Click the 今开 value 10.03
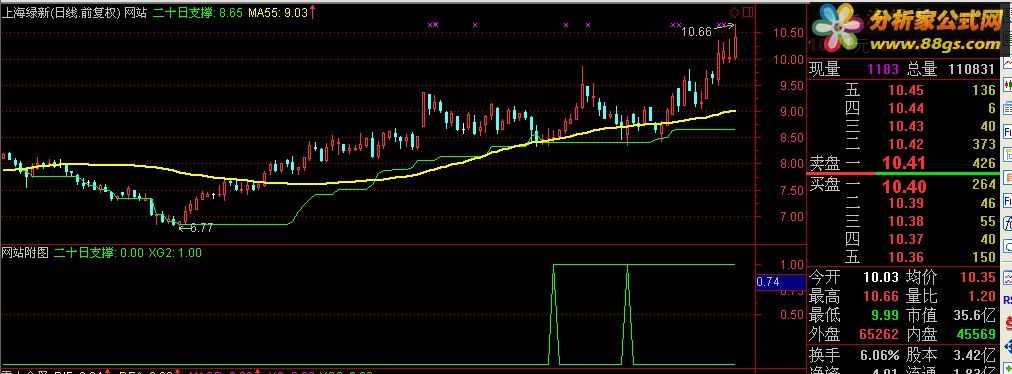 tap(880, 278)
